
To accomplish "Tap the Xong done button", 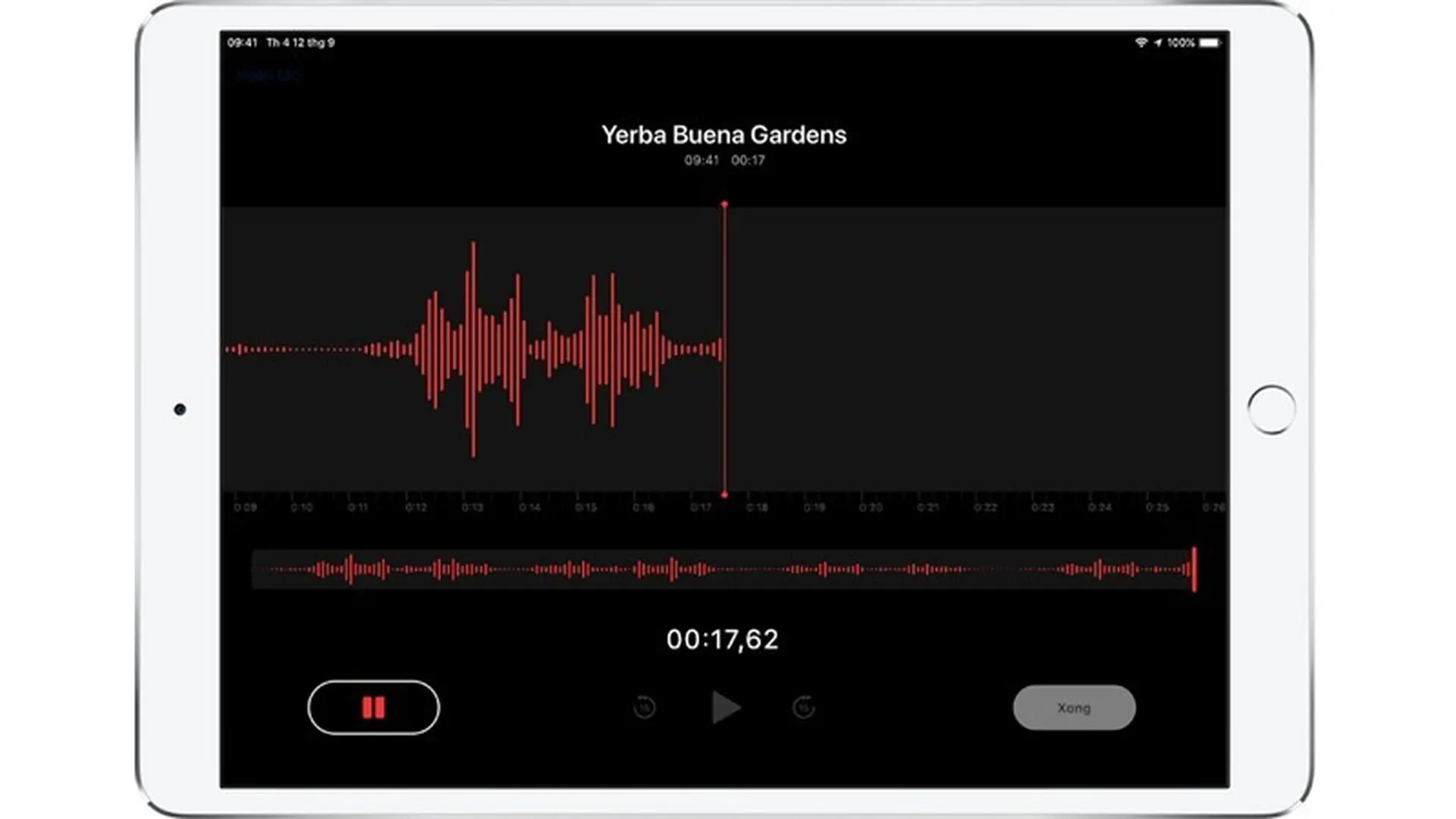I will coord(1075,708).
